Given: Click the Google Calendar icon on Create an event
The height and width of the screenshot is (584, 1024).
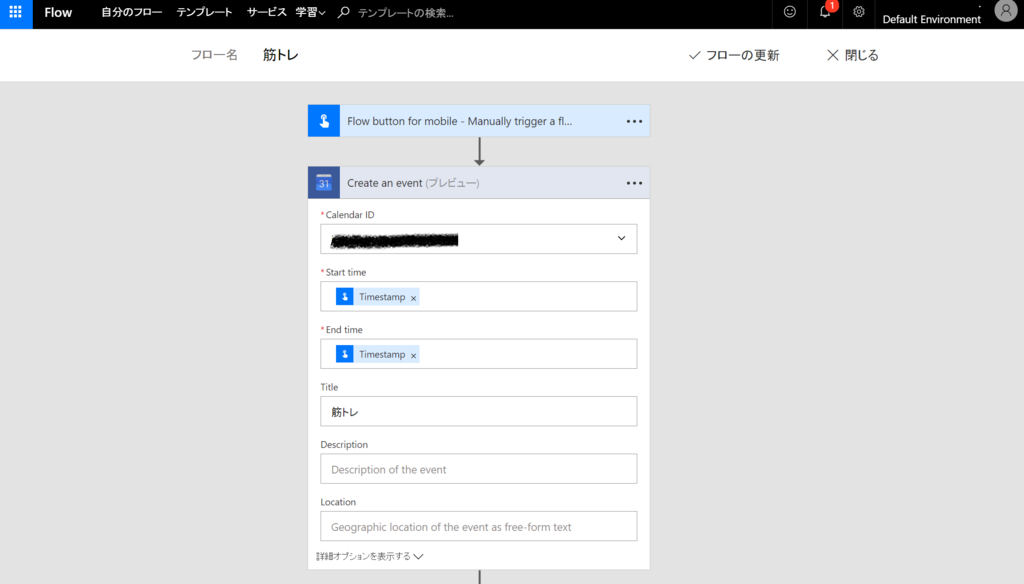Looking at the screenshot, I should [323, 182].
